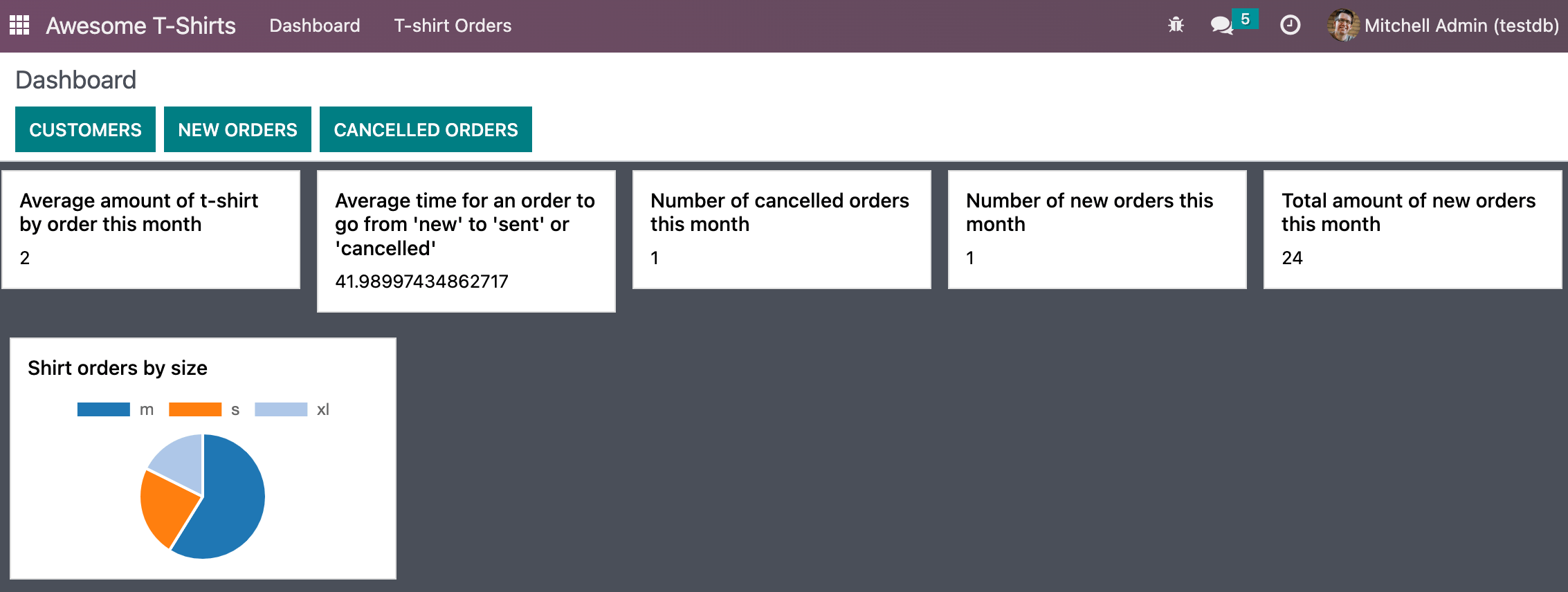Image resolution: width=1568 pixels, height=592 pixels.
Task: Click the messages count badge showing 5
Action: pos(1245,19)
